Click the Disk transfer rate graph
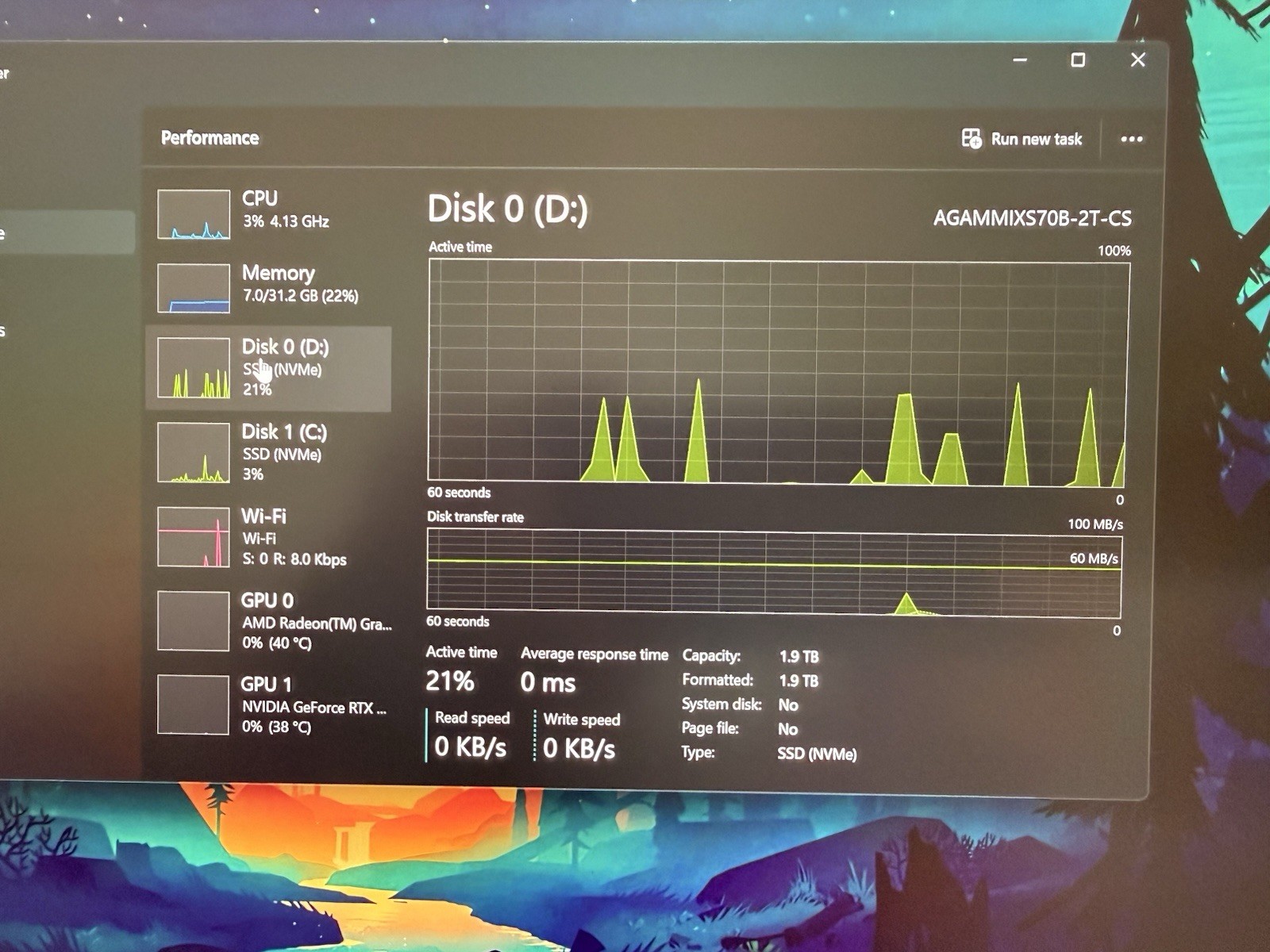 pyautogui.click(x=775, y=574)
